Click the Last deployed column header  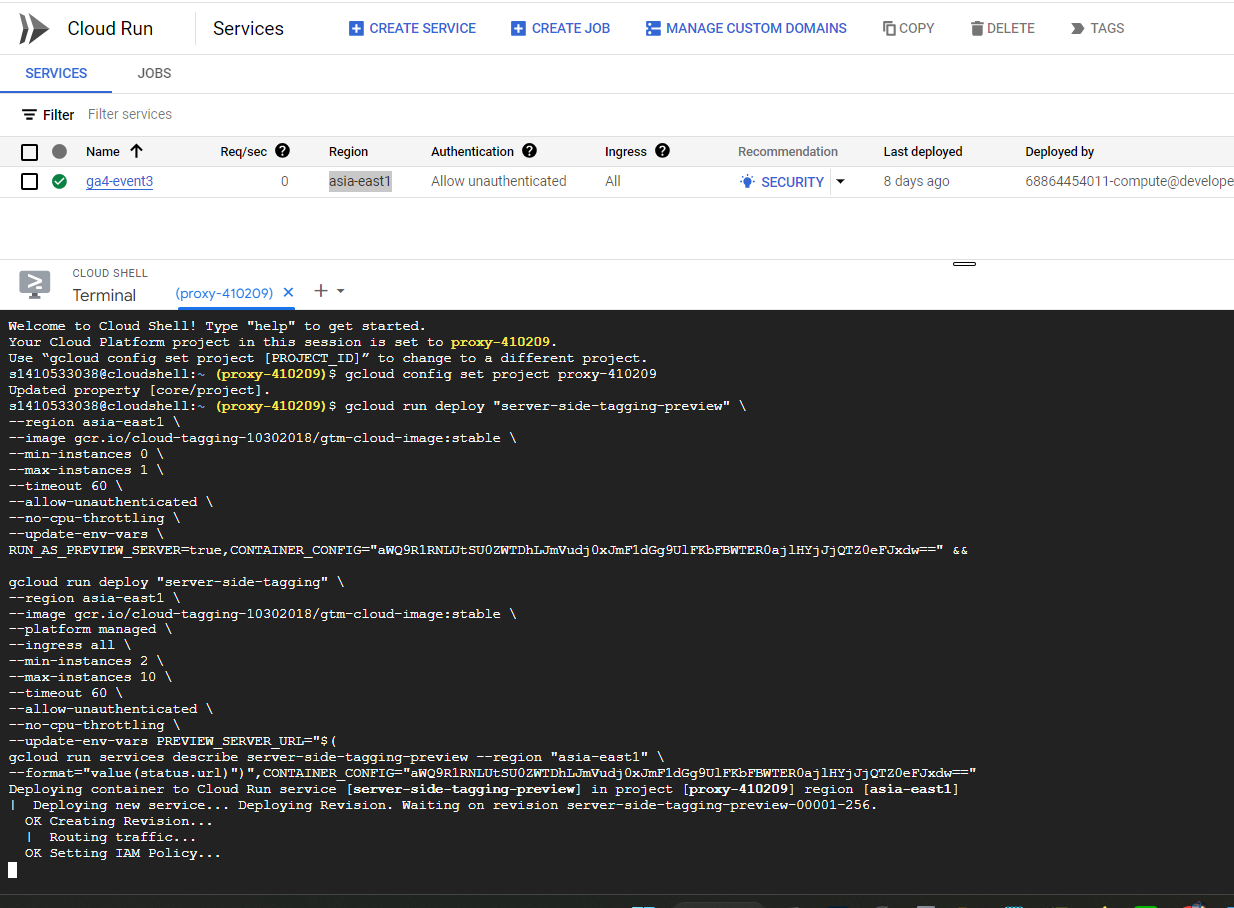[x=922, y=152]
